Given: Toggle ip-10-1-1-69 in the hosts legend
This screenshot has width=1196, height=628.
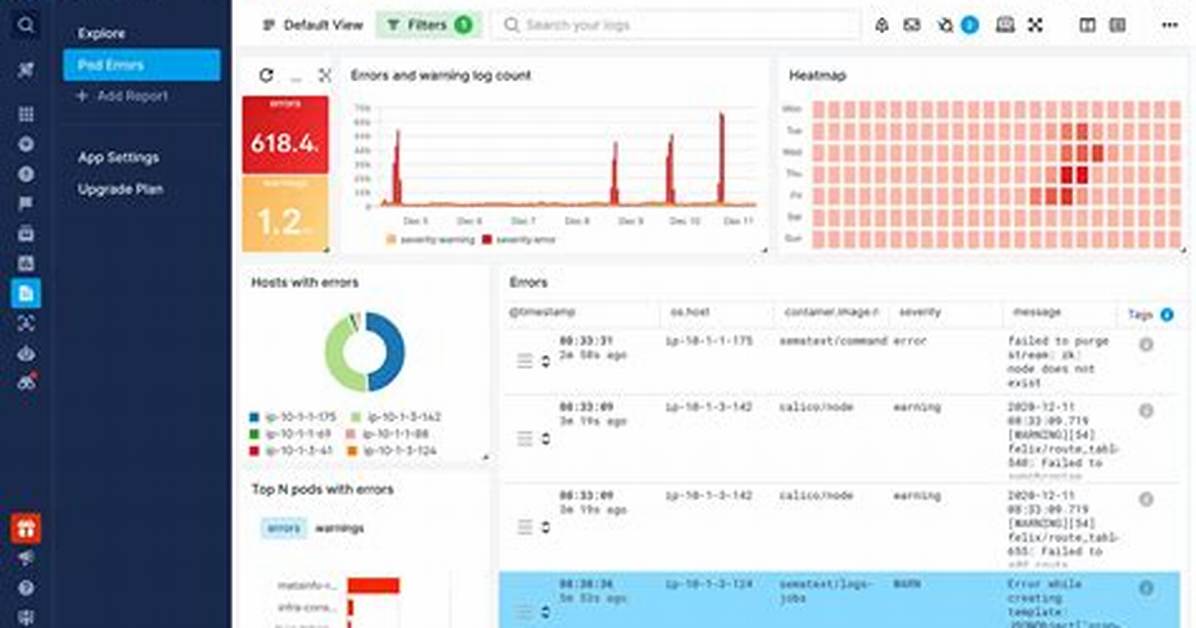Looking at the screenshot, I should [x=291, y=434].
